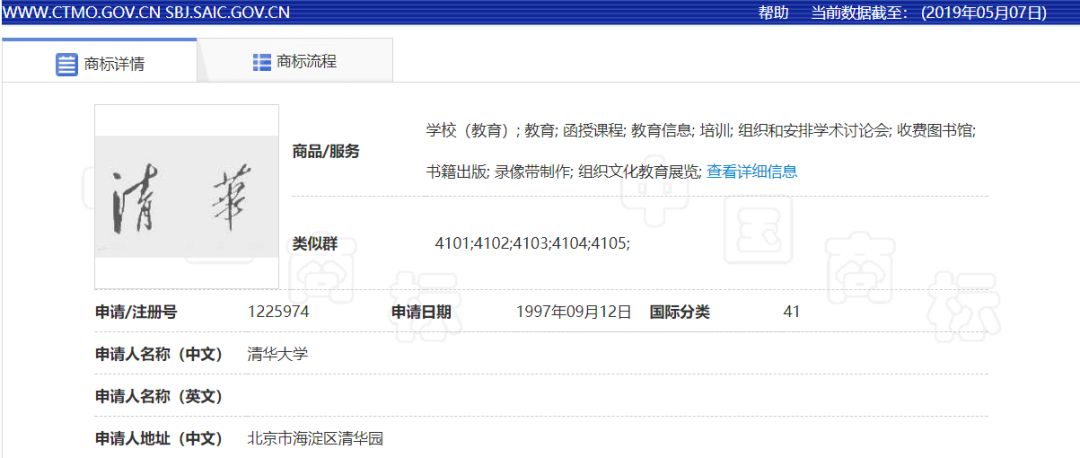Switch to the 商标流程 tab
Viewport: 1080px width, 458px height.
[x=295, y=61]
